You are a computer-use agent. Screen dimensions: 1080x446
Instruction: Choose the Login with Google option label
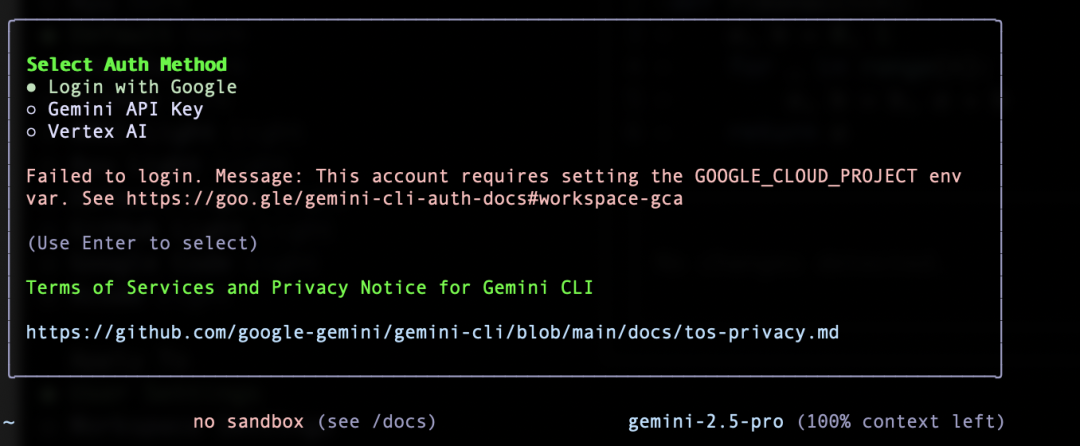(x=143, y=87)
